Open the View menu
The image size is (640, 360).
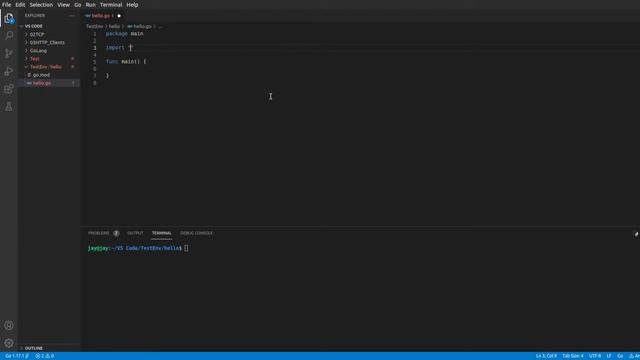tap(63, 5)
